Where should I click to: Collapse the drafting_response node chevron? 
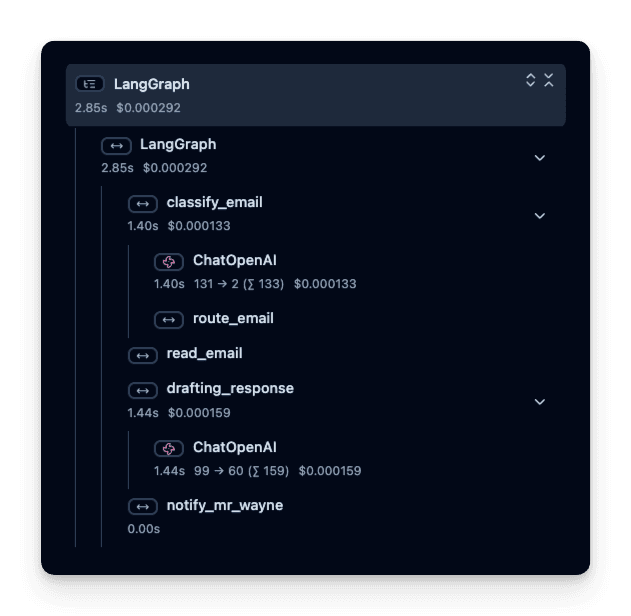540,402
